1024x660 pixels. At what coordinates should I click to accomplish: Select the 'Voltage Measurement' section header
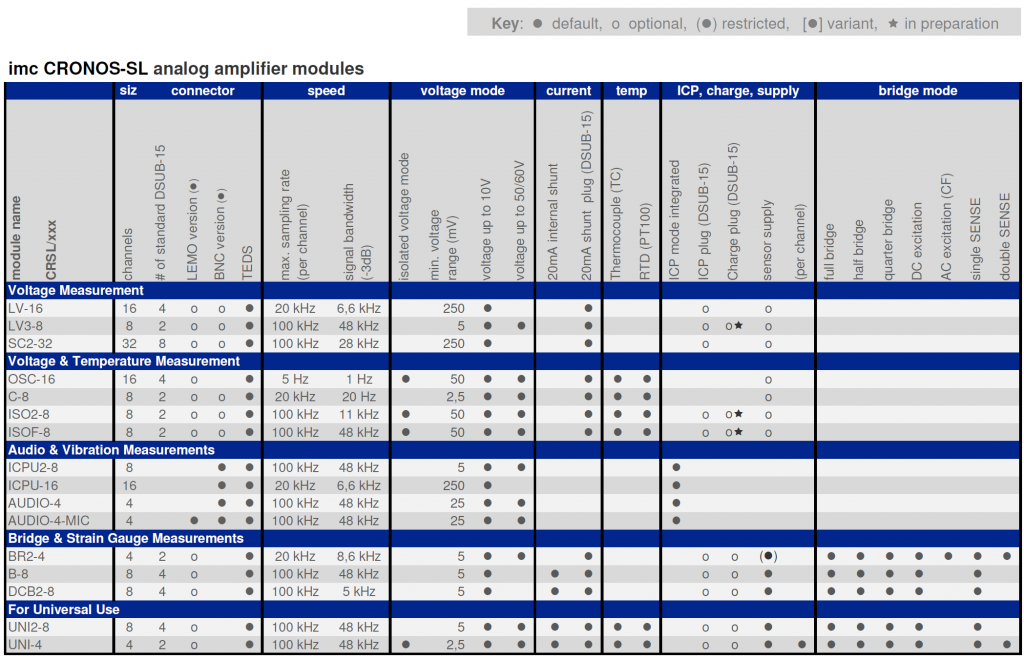(76, 291)
